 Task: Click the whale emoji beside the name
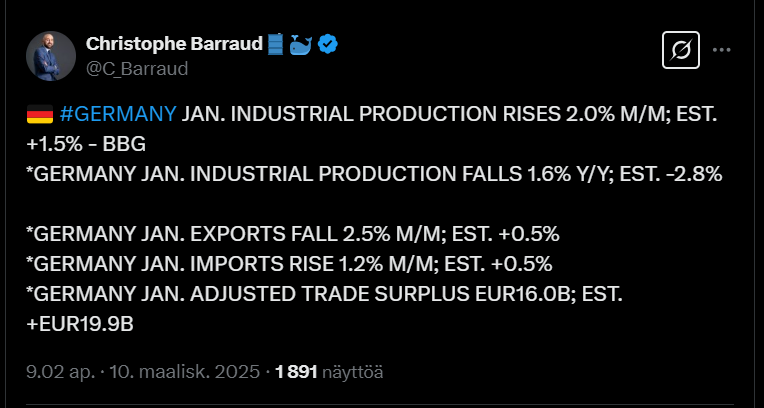[x=301, y=44]
